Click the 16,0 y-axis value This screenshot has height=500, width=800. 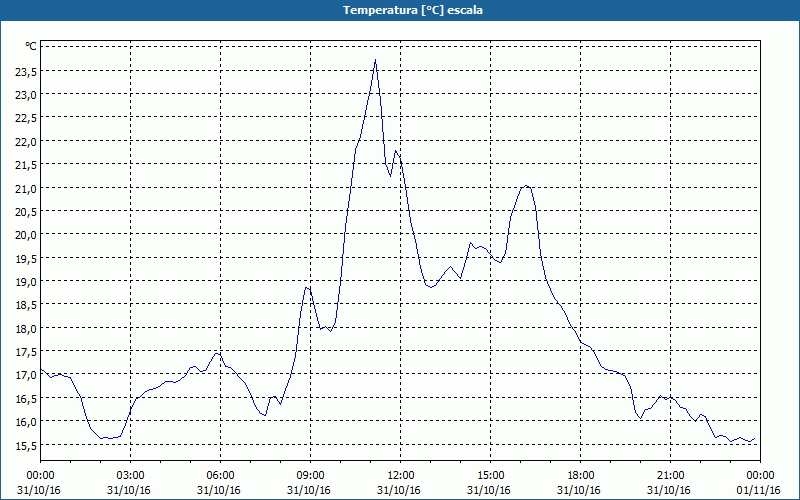26,422
